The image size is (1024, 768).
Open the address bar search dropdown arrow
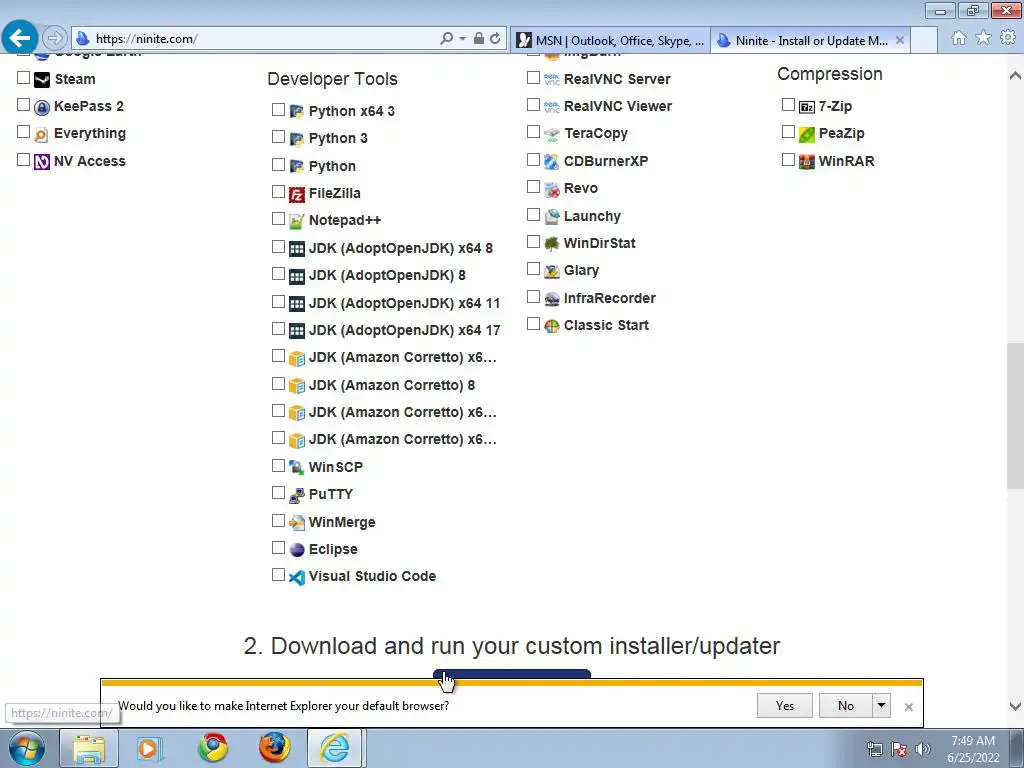[x=462, y=39]
